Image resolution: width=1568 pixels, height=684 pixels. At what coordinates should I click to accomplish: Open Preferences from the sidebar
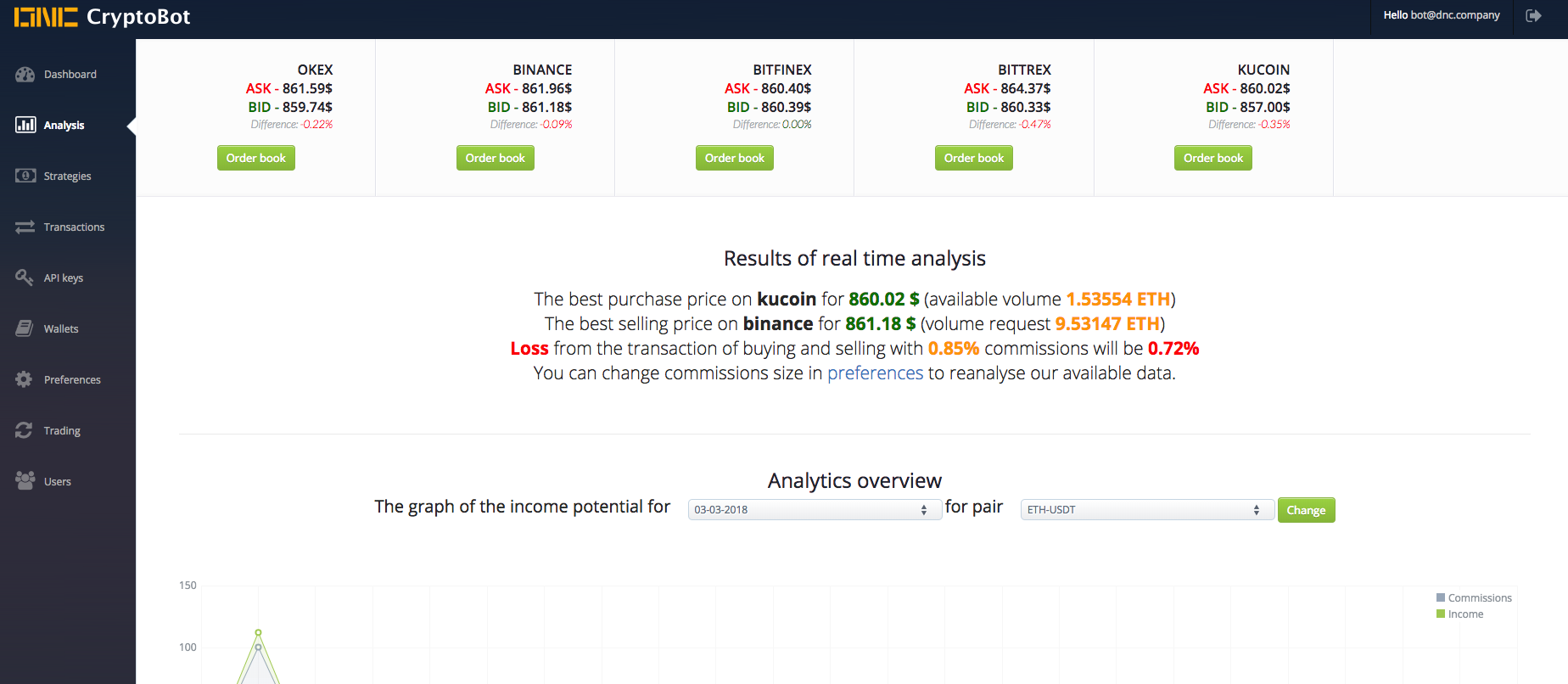click(x=72, y=380)
